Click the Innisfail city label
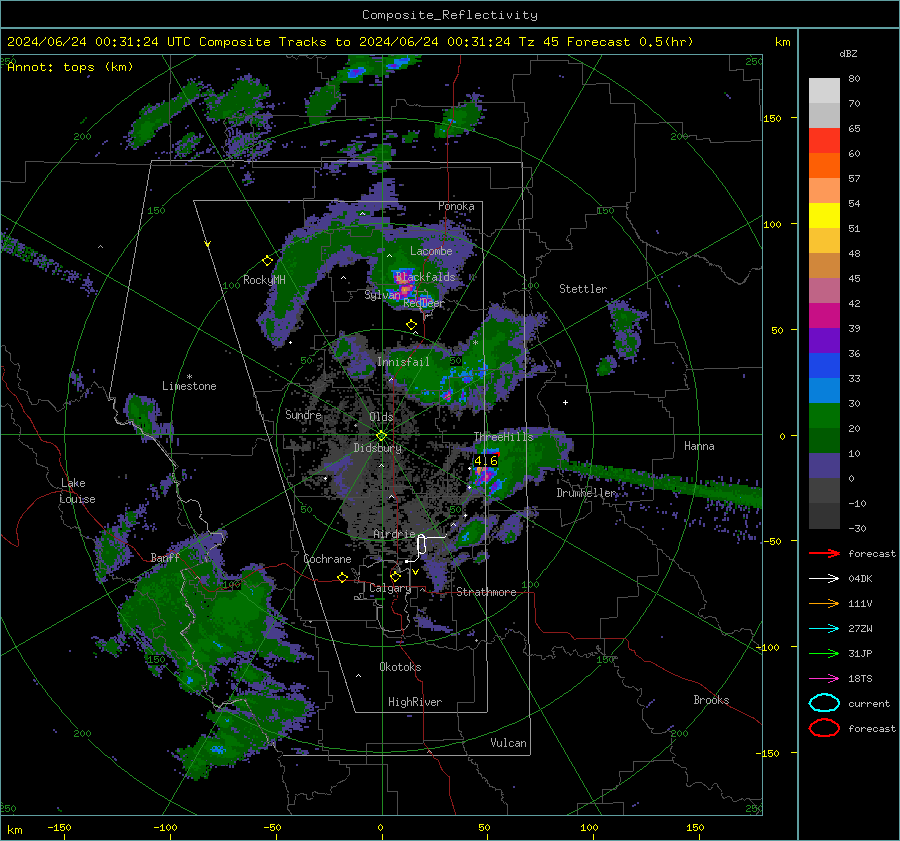This screenshot has height=841, width=900. click(403, 362)
